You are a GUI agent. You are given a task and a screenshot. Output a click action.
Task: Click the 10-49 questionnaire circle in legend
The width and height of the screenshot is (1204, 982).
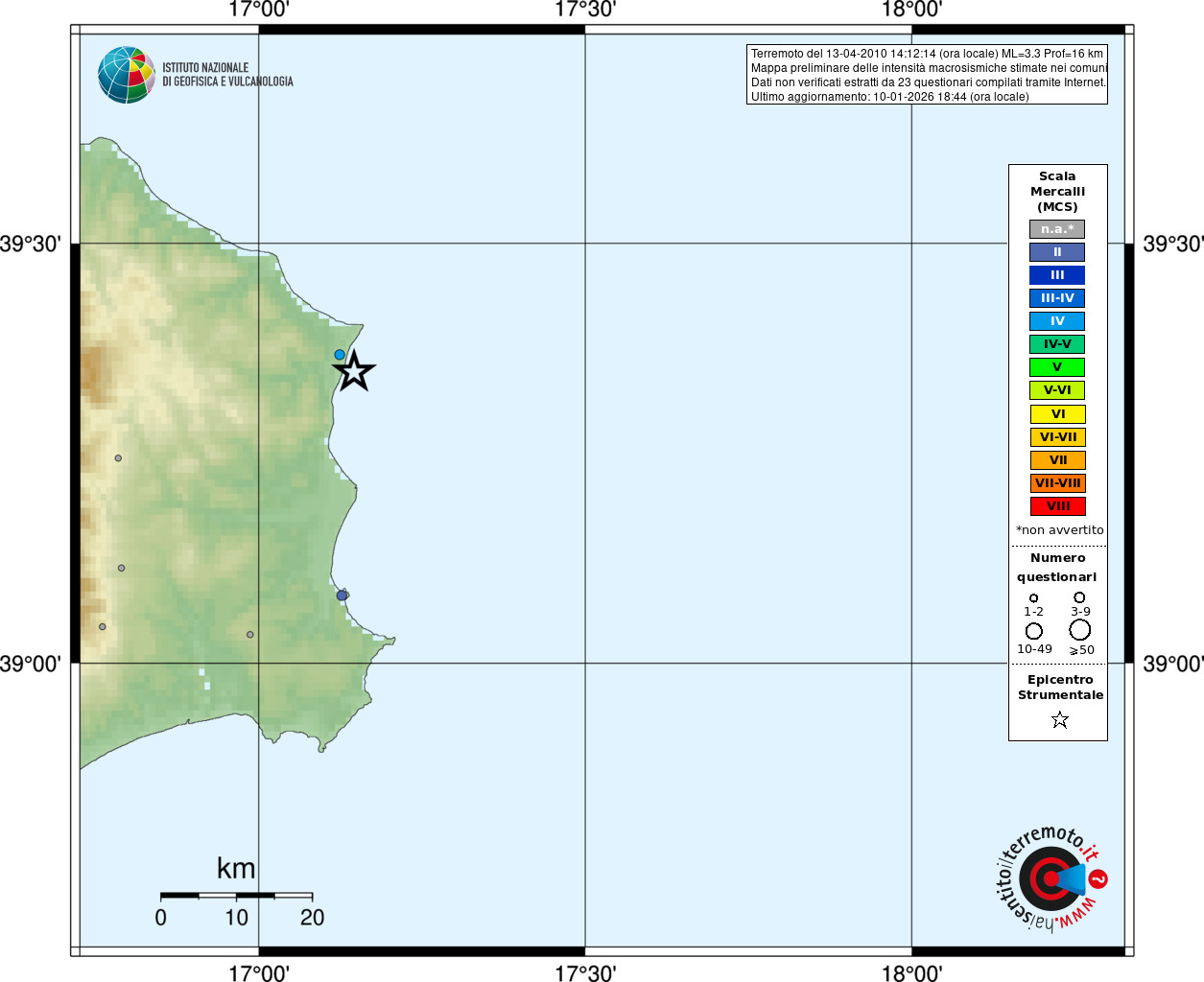pos(1034,631)
